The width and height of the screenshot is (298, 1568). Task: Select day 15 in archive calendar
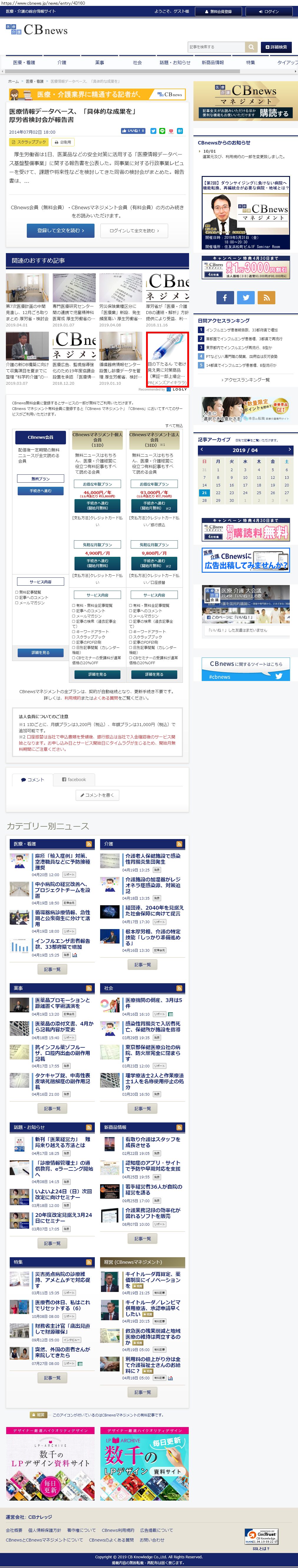(218, 485)
